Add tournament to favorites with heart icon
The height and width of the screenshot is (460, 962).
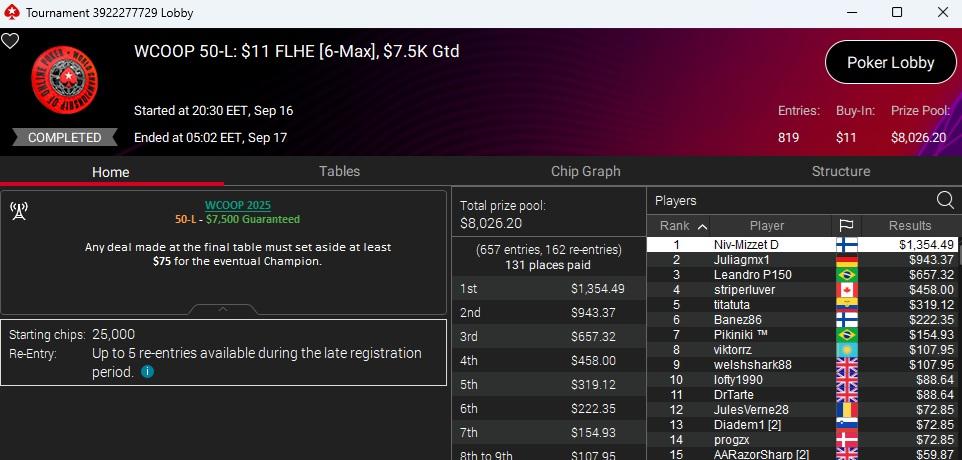point(10,41)
